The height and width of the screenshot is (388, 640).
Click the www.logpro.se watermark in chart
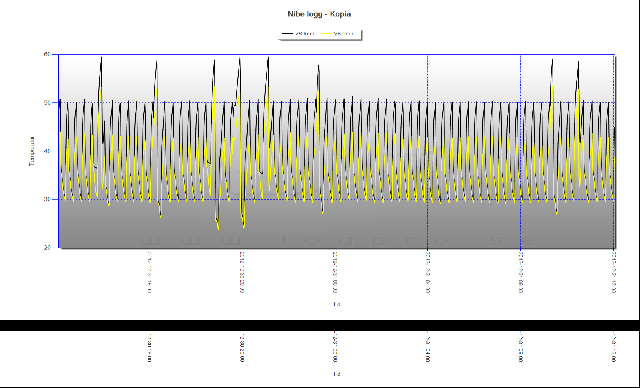[x=336, y=240]
